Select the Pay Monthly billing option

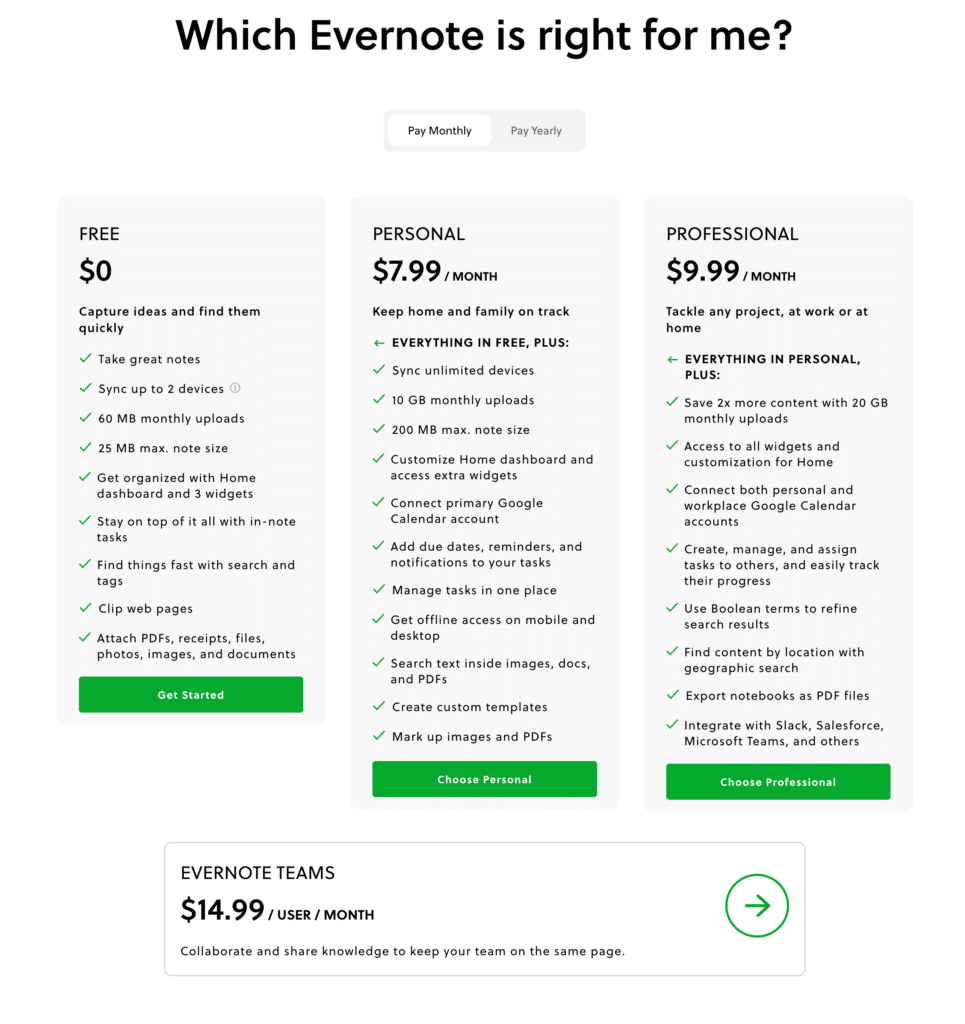coord(439,131)
